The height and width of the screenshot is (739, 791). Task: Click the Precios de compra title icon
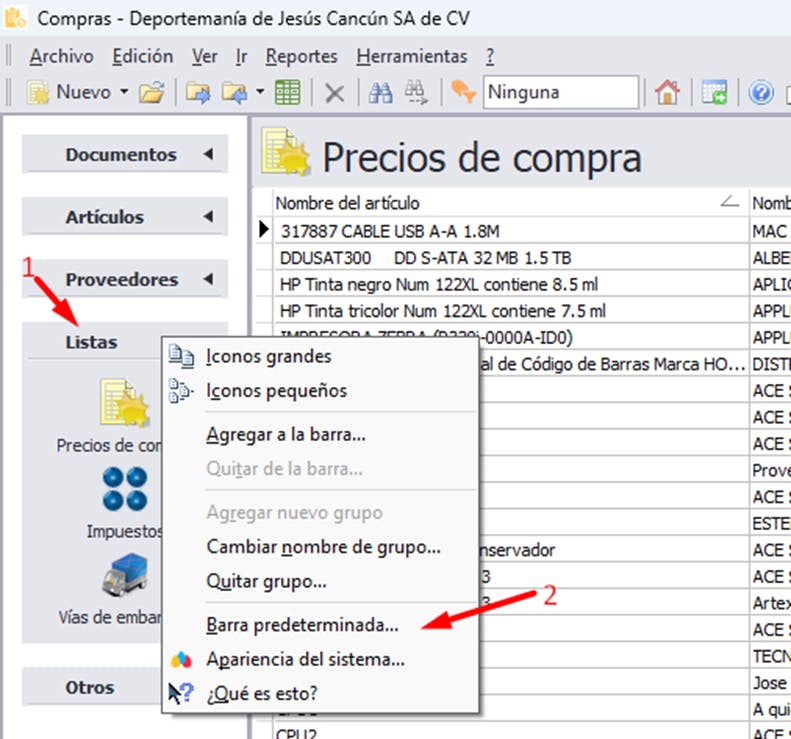coord(286,151)
